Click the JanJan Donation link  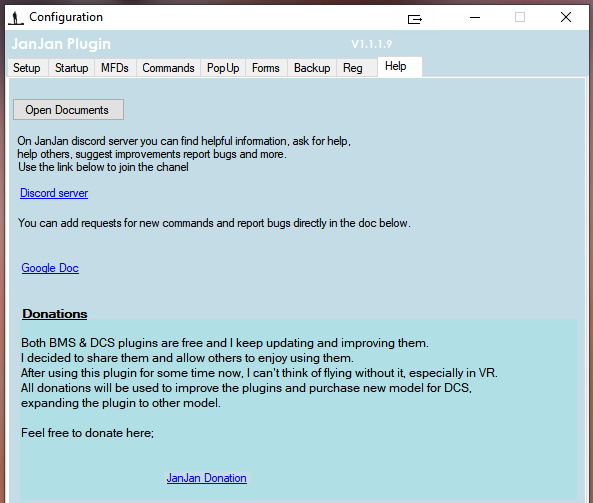tap(206, 478)
